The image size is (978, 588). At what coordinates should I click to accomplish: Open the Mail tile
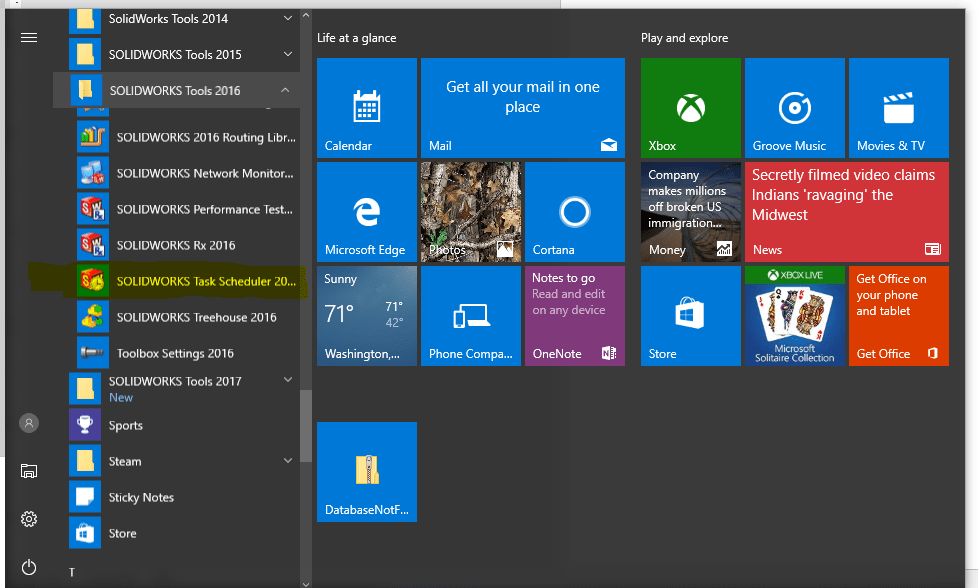tap(523, 108)
